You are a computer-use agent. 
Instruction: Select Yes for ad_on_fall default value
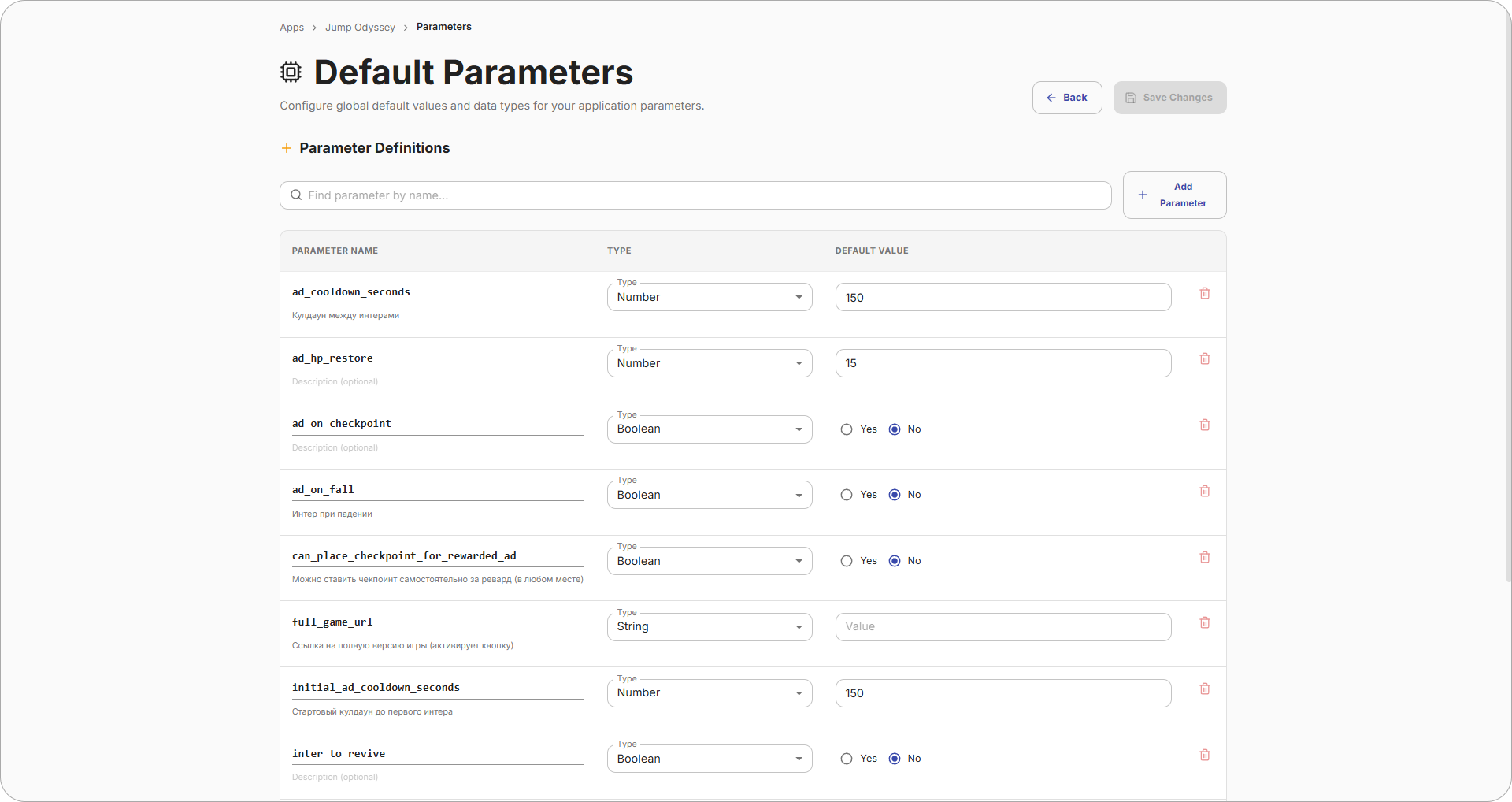click(x=847, y=494)
